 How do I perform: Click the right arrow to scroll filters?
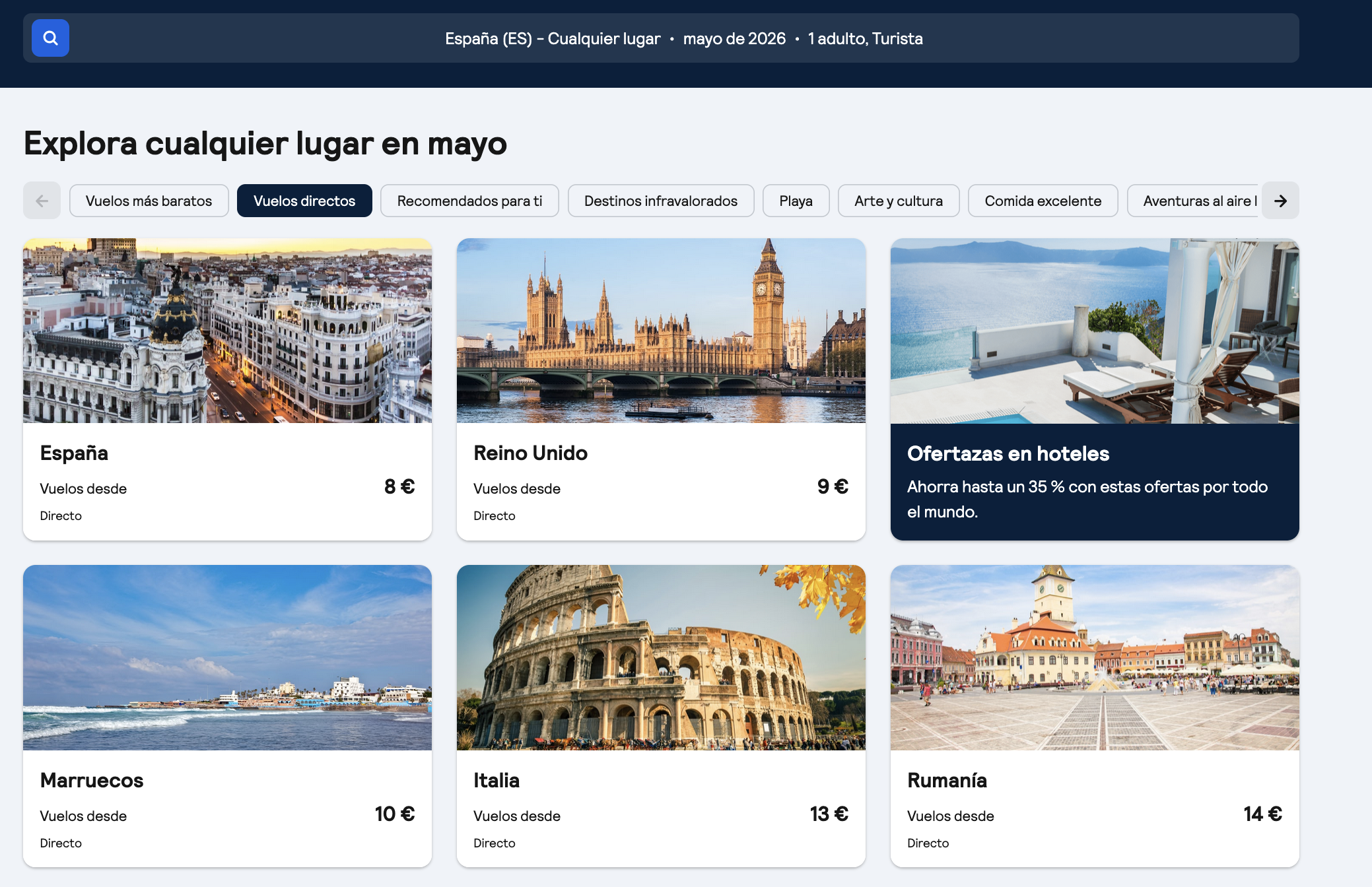coord(1280,200)
